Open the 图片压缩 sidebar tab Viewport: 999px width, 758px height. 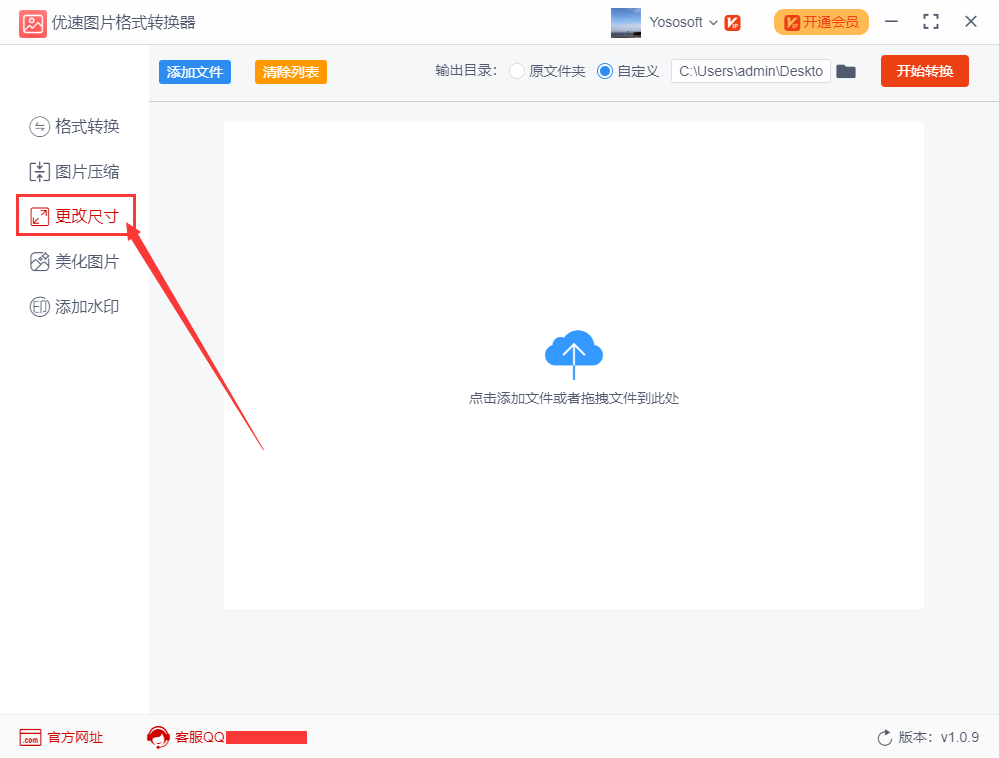[75, 171]
